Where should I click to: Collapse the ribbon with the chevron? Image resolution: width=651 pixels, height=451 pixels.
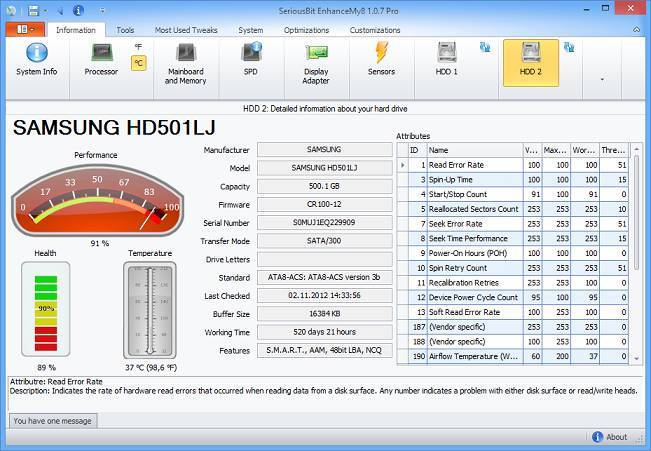636,30
